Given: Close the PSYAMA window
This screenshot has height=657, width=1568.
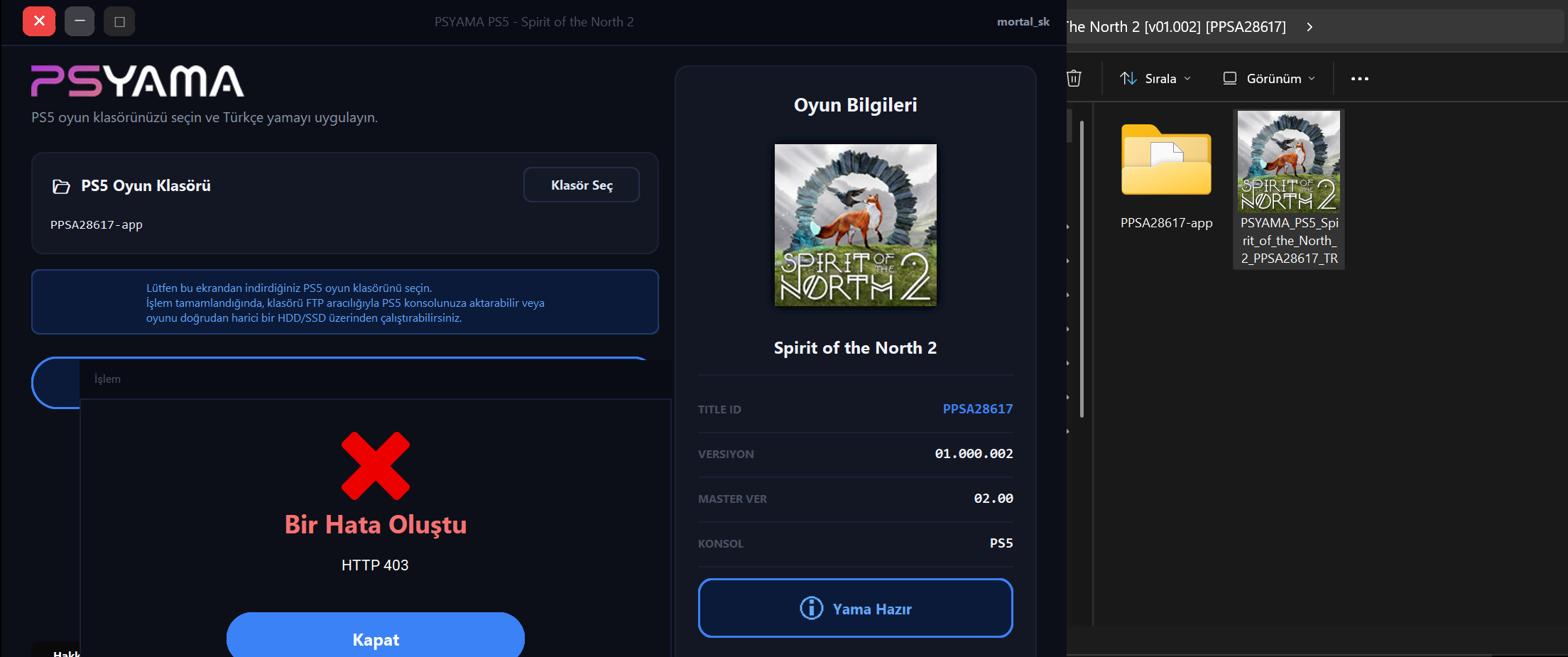Looking at the screenshot, I should click(x=39, y=21).
